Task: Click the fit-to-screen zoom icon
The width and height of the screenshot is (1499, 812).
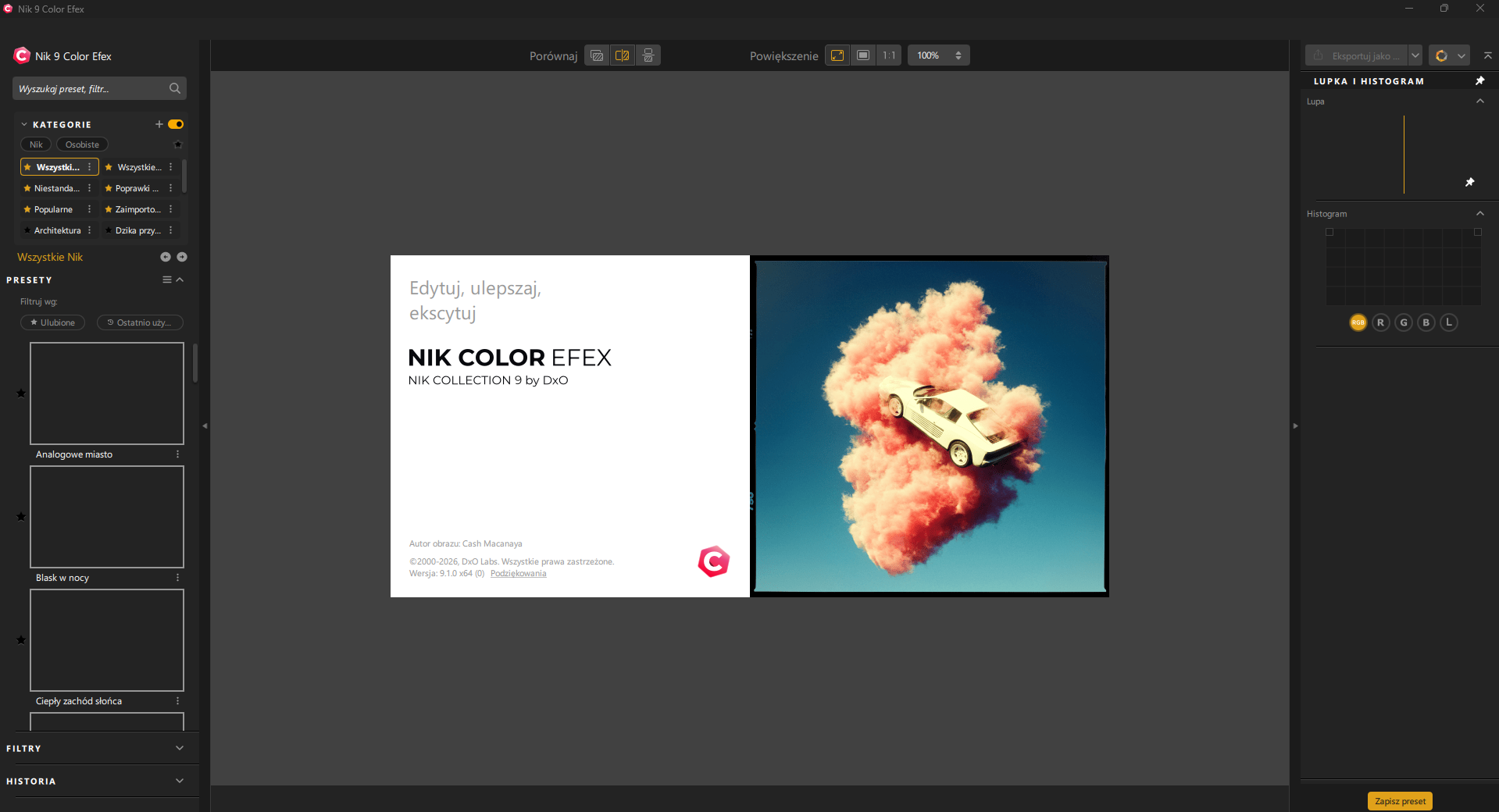Action: click(837, 55)
